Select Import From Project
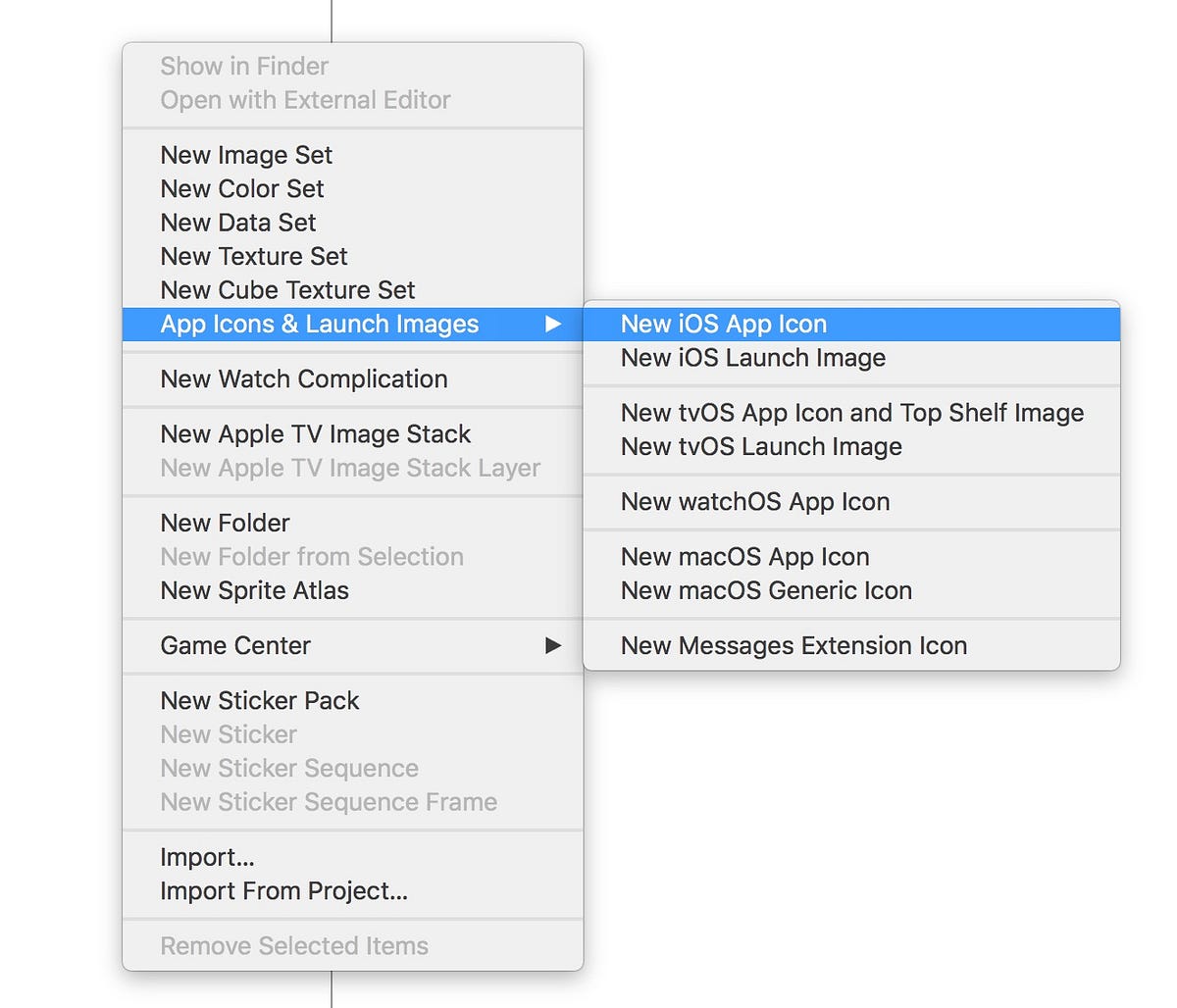This screenshot has height=1008, width=1177. click(x=283, y=891)
